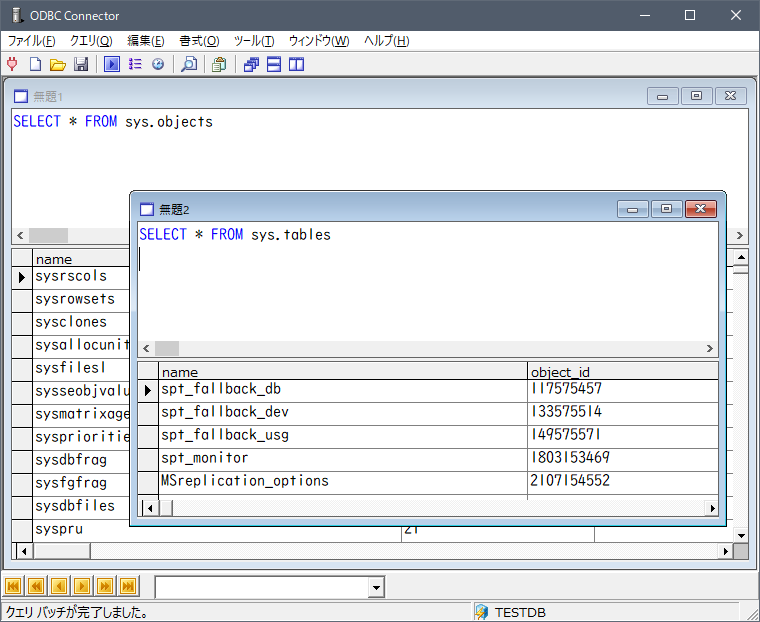This screenshot has width=760, height=622.
Task: Jump to last record with navigation button
Action: point(128,586)
